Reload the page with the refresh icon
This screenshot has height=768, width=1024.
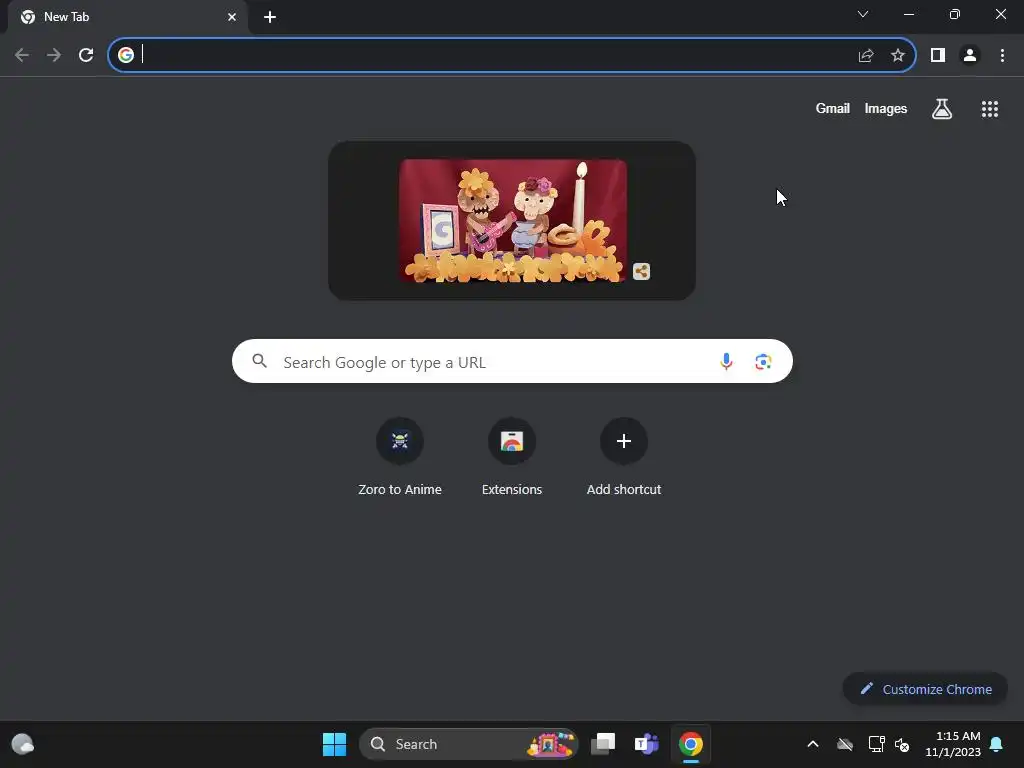tap(86, 56)
